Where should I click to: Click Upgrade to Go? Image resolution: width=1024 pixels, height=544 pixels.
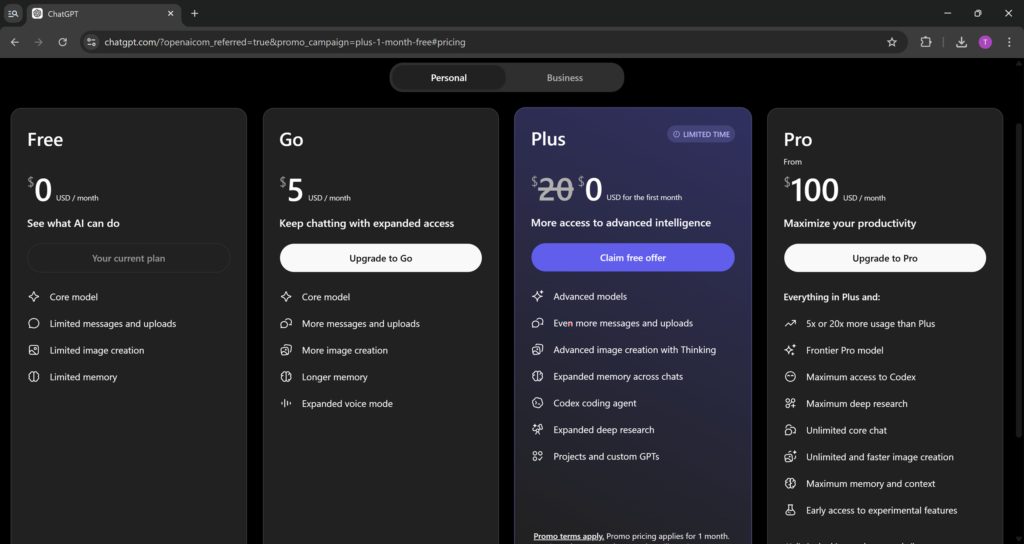click(381, 258)
